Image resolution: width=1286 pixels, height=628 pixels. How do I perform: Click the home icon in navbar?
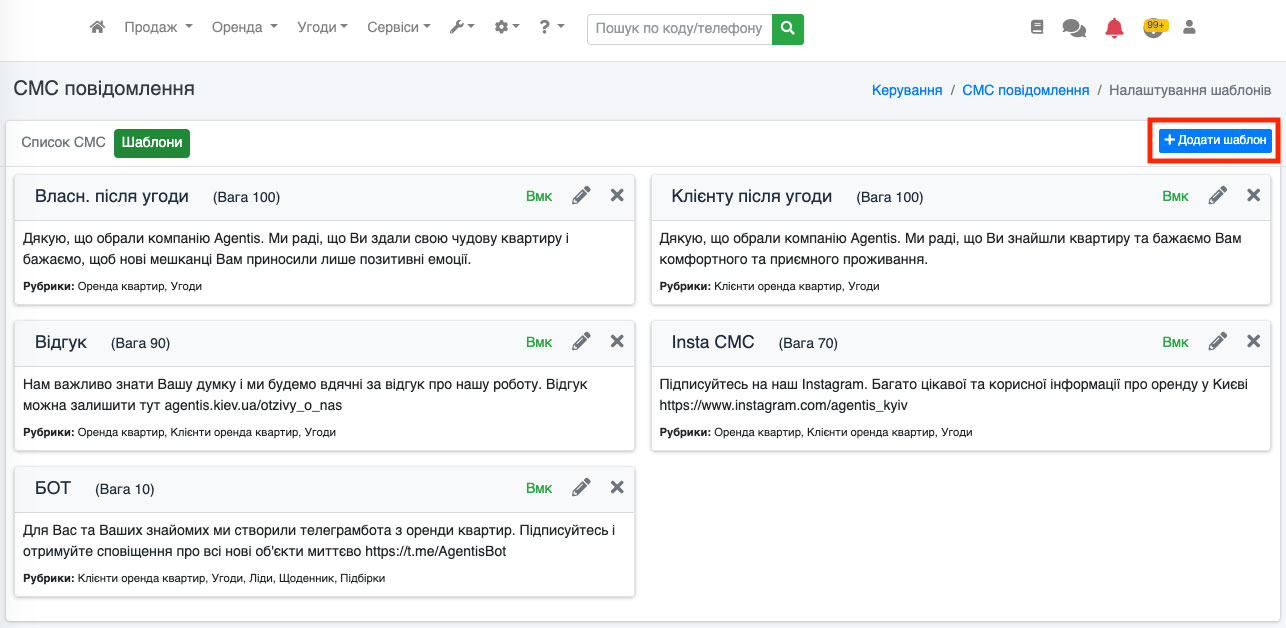point(97,28)
